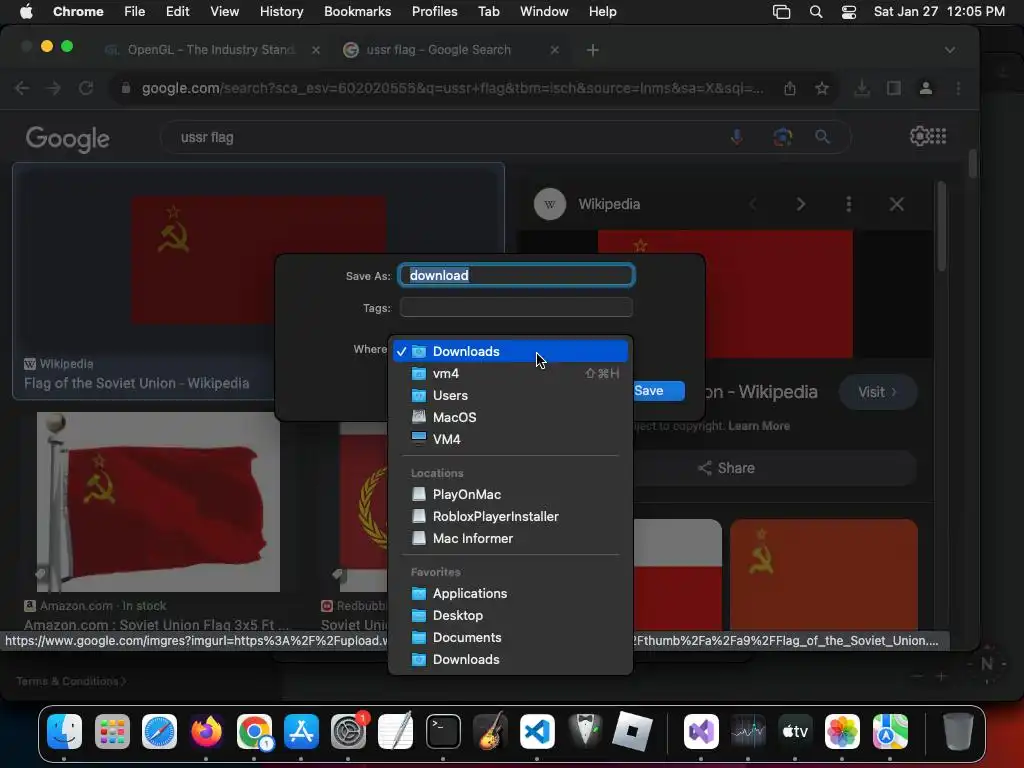Screen dimensions: 1024x768
Task: Click the address bar URL
Action: (x=452, y=88)
